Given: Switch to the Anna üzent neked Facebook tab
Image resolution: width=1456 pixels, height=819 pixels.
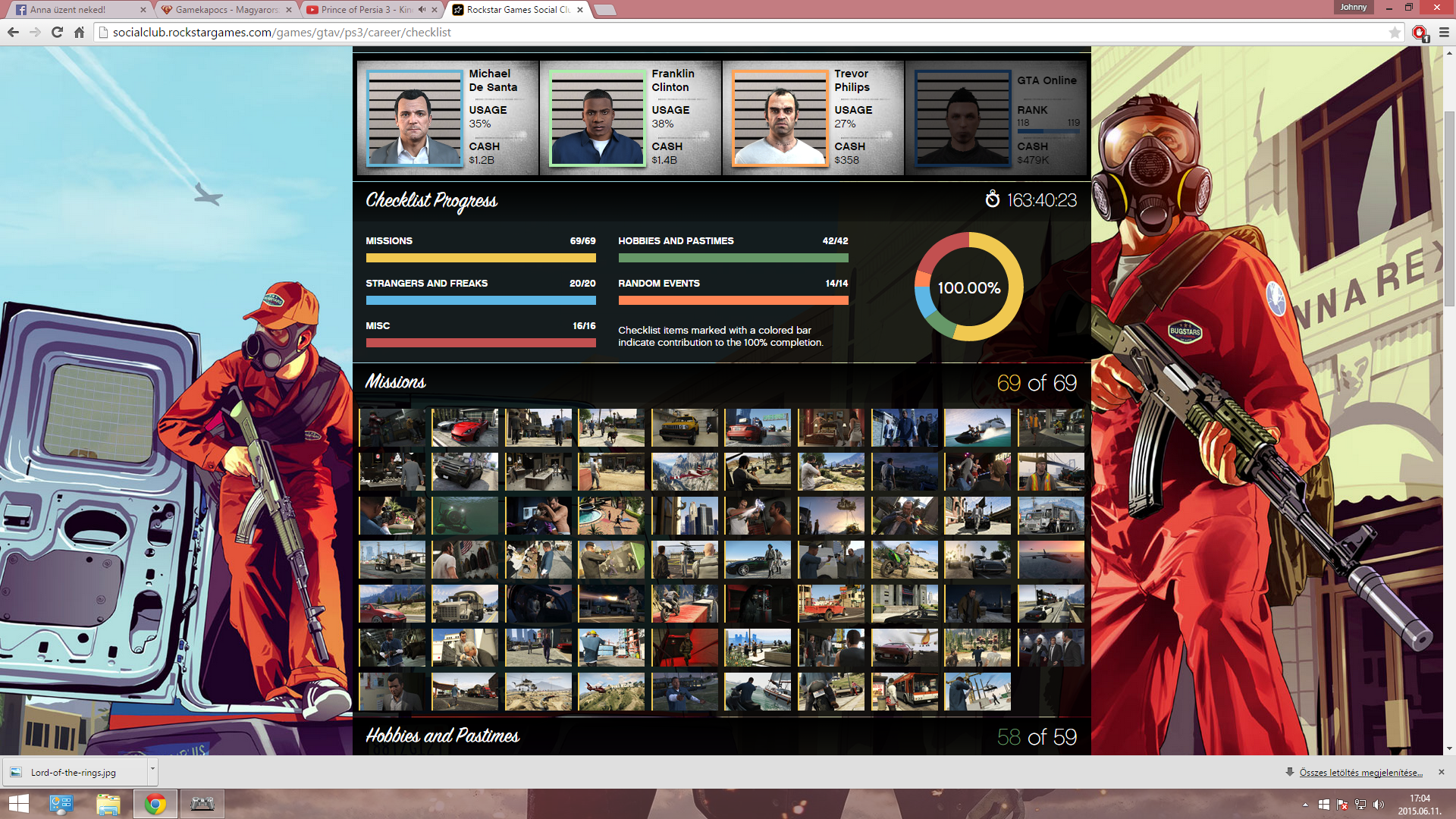Looking at the screenshot, I should pos(76,10).
